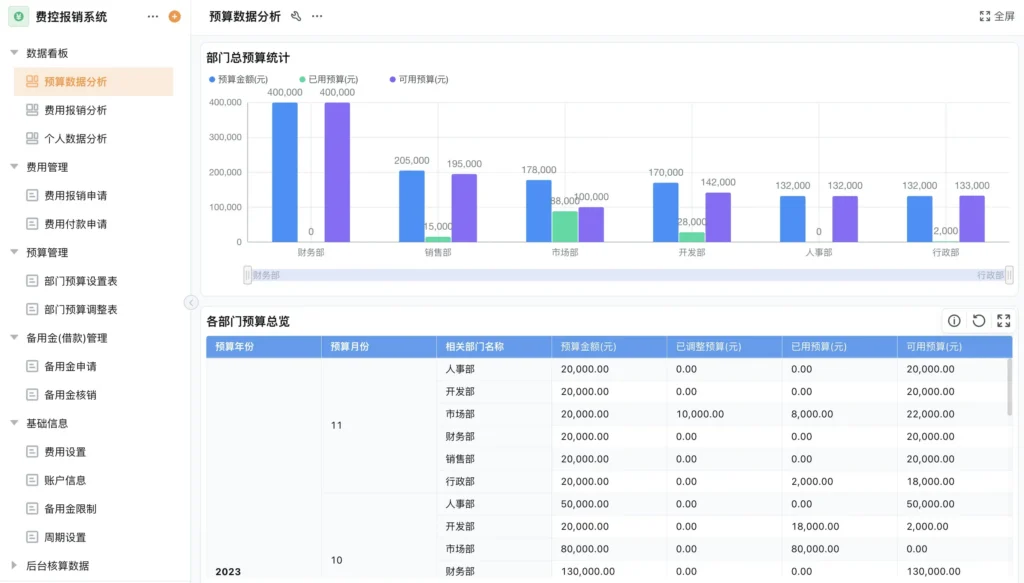The image size is (1024, 583).
Task: Open 部门预算设置表 in sidebar
Action: (x=80, y=281)
